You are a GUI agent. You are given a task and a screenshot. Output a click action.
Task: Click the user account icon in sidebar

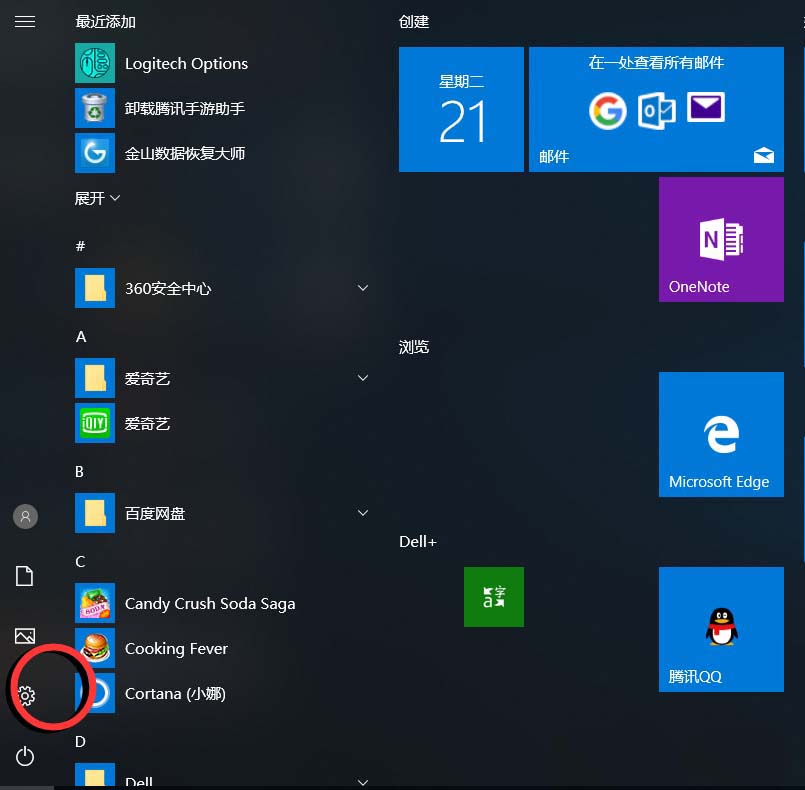(x=25, y=516)
